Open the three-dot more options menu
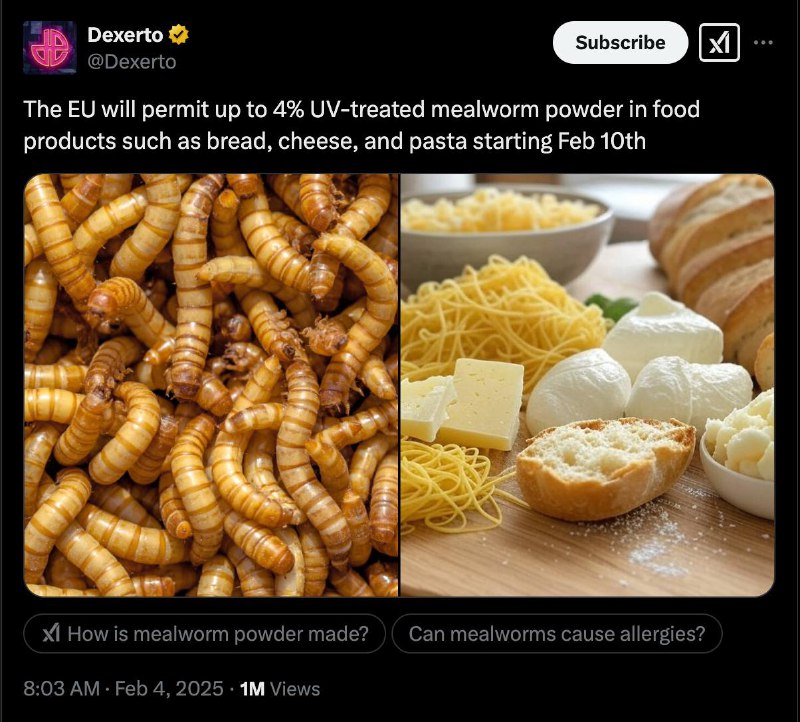The height and width of the screenshot is (722, 800). pyautogui.click(x=763, y=43)
